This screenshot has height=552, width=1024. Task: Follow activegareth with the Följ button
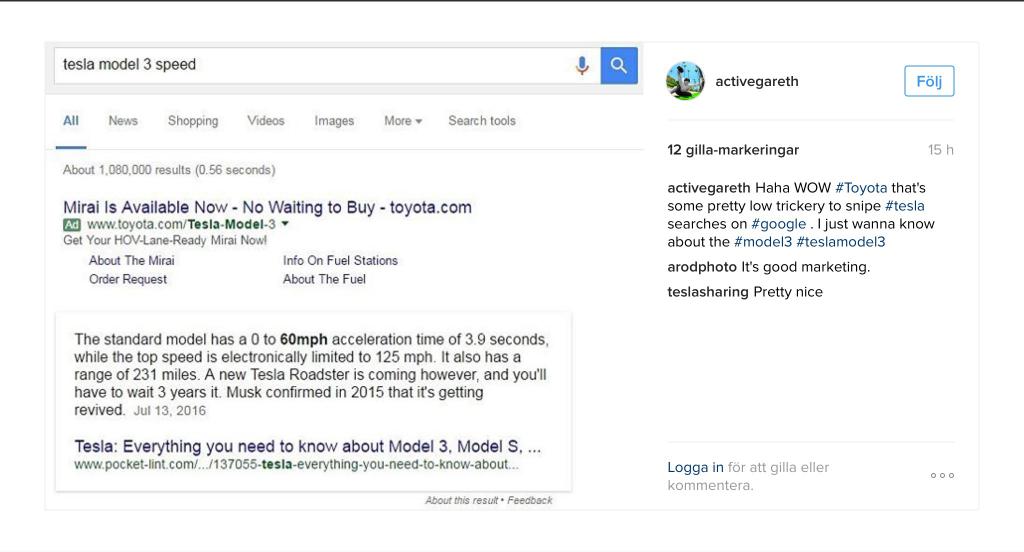pyautogui.click(x=929, y=81)
